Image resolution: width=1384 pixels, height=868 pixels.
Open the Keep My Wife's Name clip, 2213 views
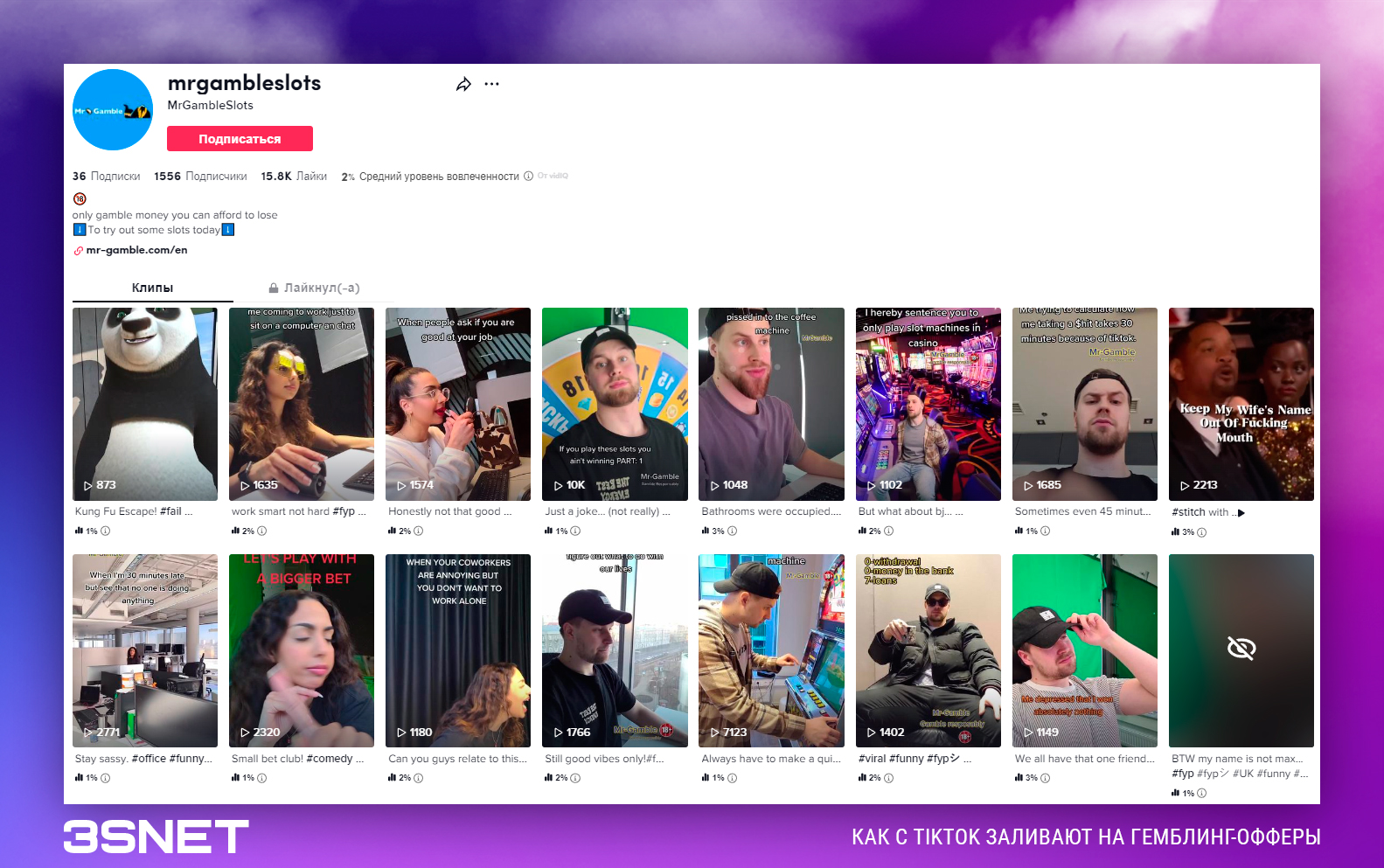pos(1241,404)
